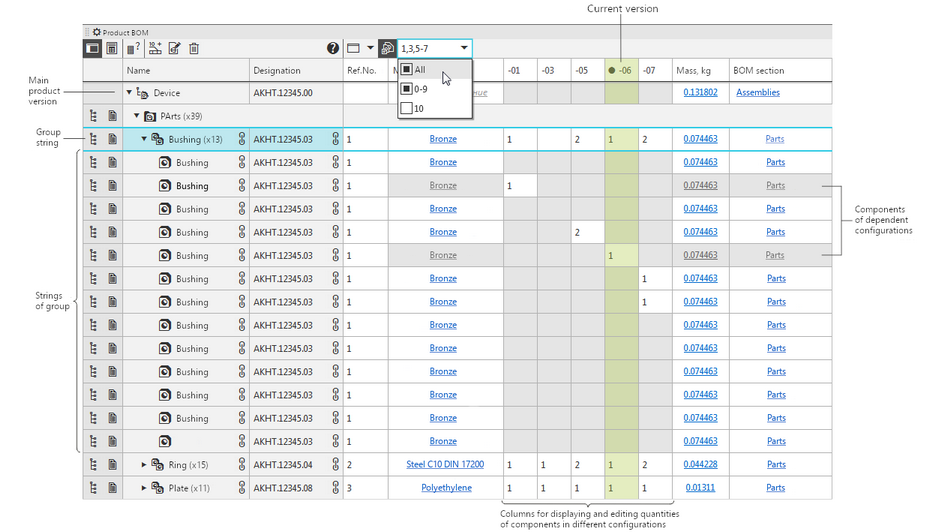Viewport: 930px width, 532px height.
Task: Collapse the Device tree node
Action: click(129, 93)
